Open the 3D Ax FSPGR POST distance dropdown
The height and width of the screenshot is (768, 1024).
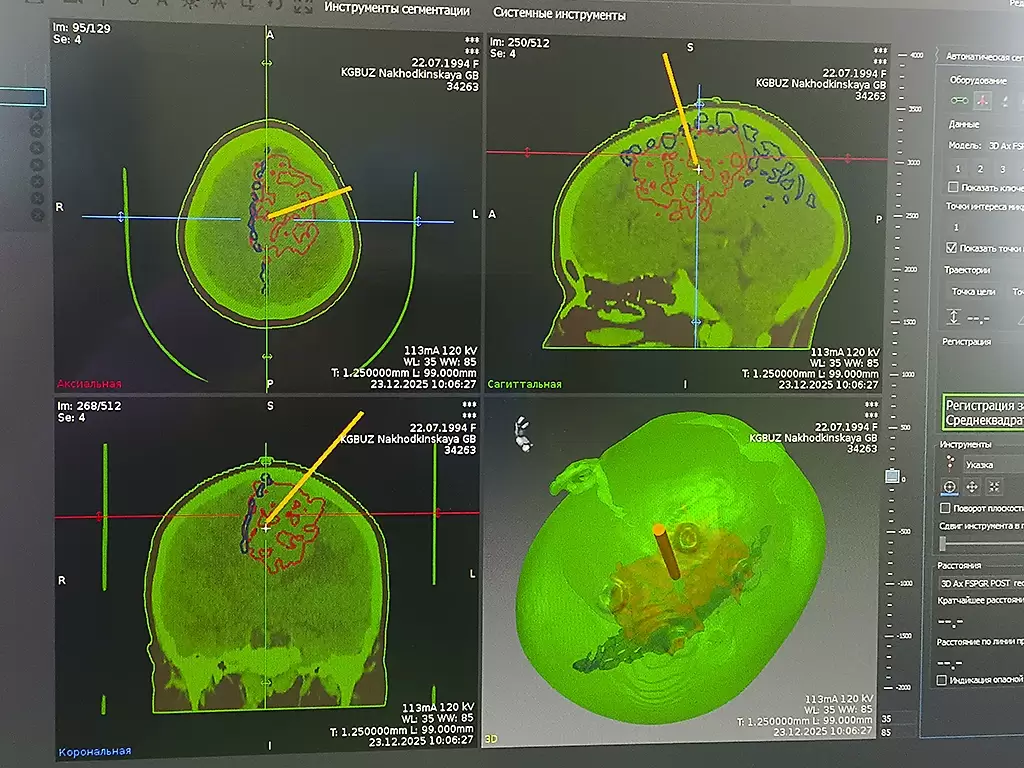click(x=980, y=583)
